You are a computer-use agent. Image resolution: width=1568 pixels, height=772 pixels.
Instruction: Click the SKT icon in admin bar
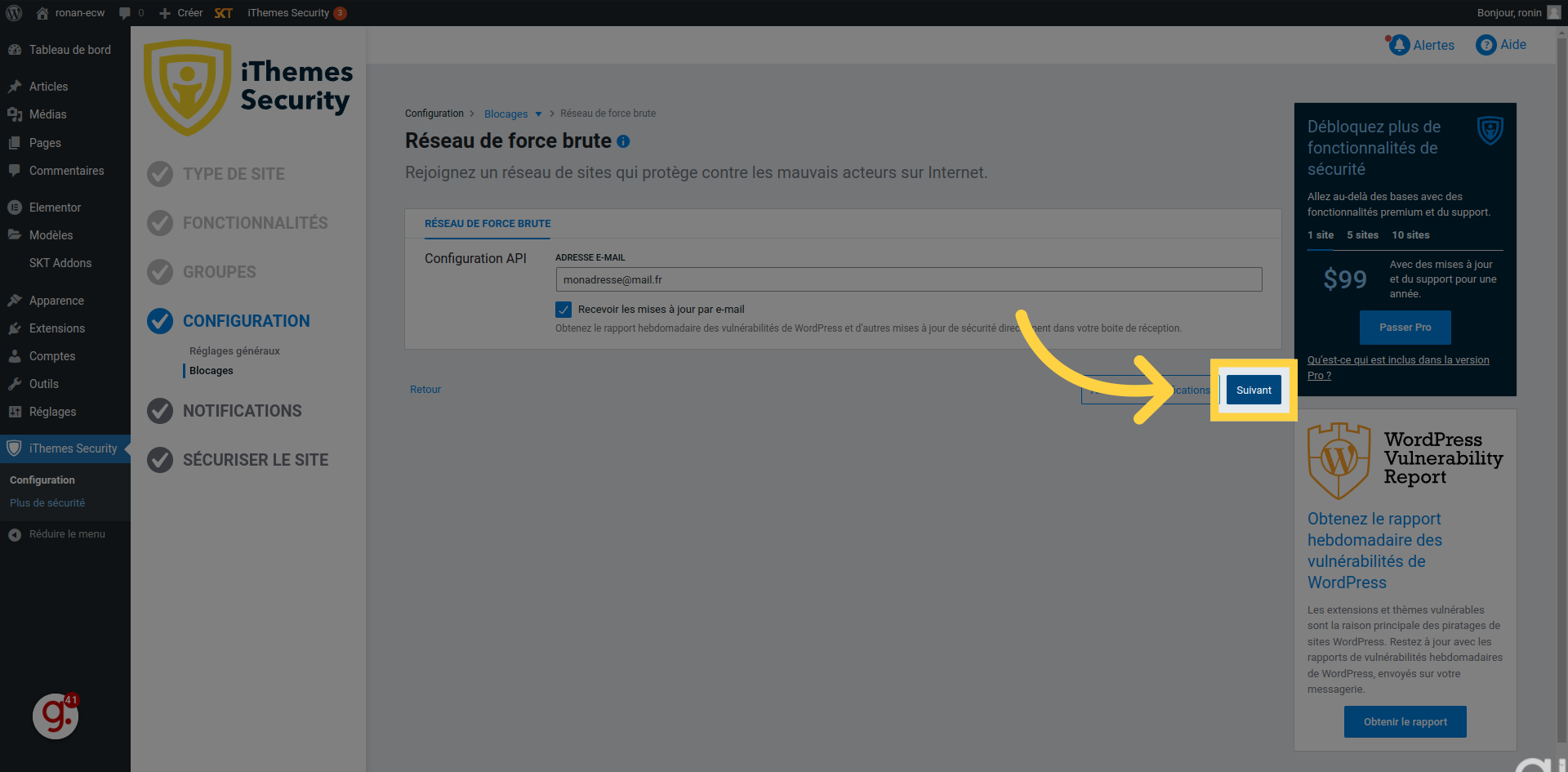(224, 13)
